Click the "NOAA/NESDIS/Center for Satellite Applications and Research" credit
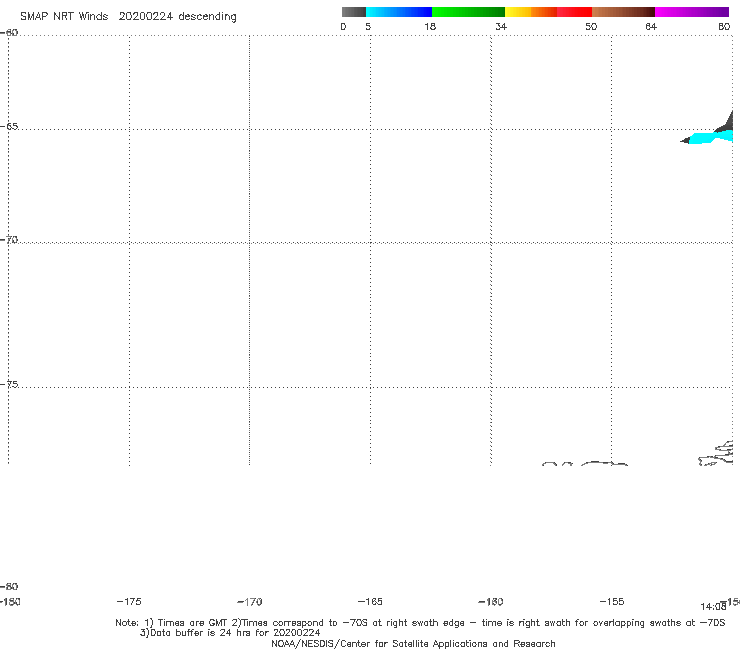The height and width of the screenshot is (650, 740). pyautogui.click(x=413, y=643)
